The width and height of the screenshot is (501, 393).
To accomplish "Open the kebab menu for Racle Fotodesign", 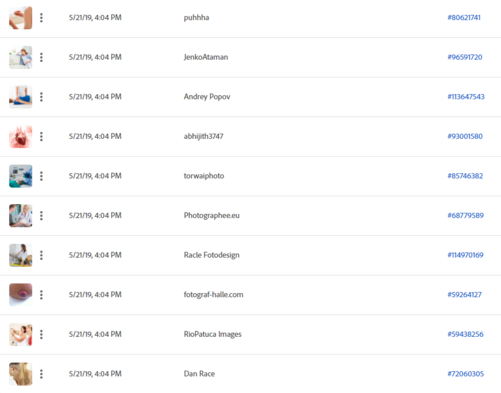I will pos(41,255).
